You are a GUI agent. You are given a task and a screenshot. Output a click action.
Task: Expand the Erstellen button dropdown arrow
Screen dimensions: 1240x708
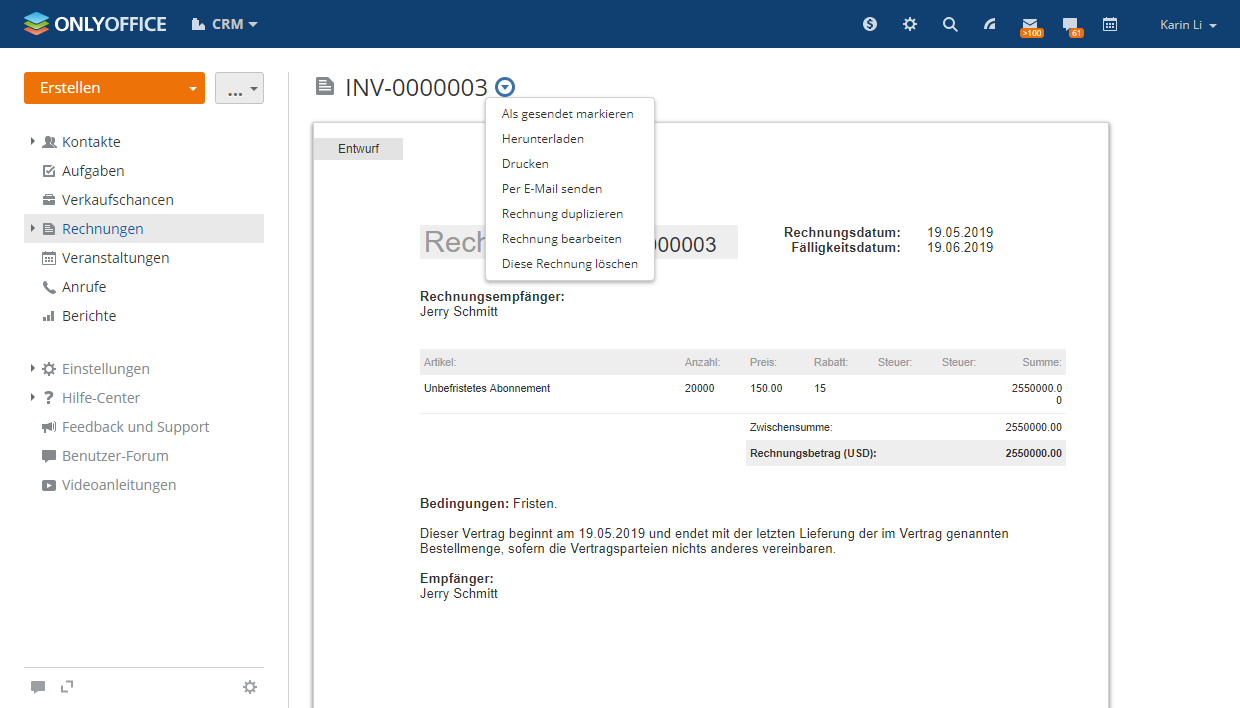pyautogui.click(x=192, y=89)
